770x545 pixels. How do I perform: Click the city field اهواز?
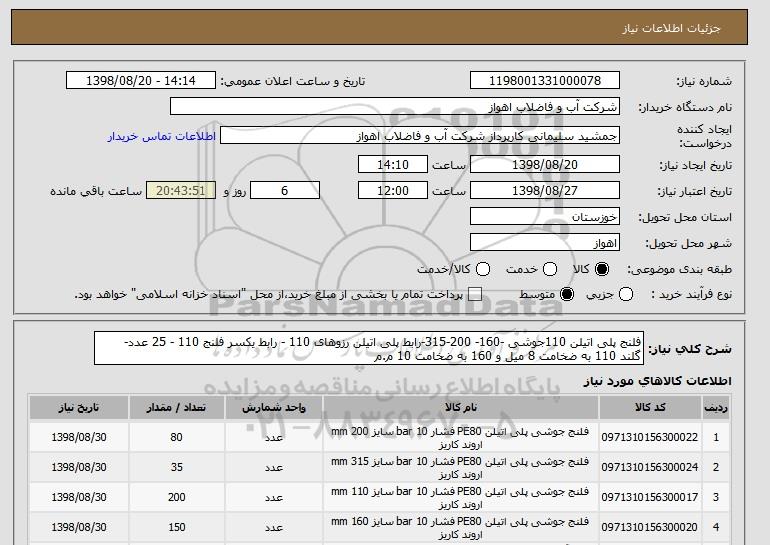pyautogui.click(x=545, y=243)
